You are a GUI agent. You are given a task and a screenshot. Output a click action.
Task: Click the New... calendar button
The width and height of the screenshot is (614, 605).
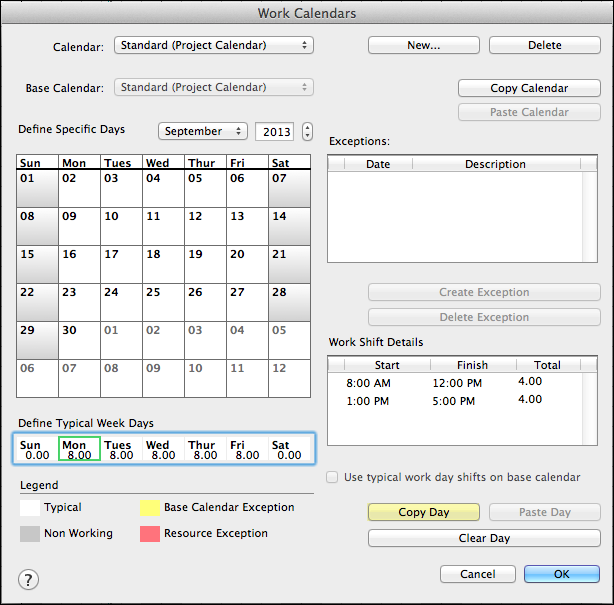424,45
